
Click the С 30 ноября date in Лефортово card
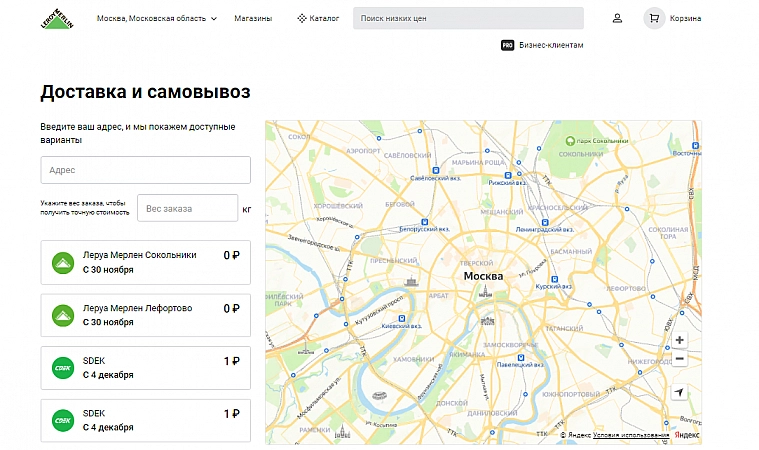coord(108,322)
